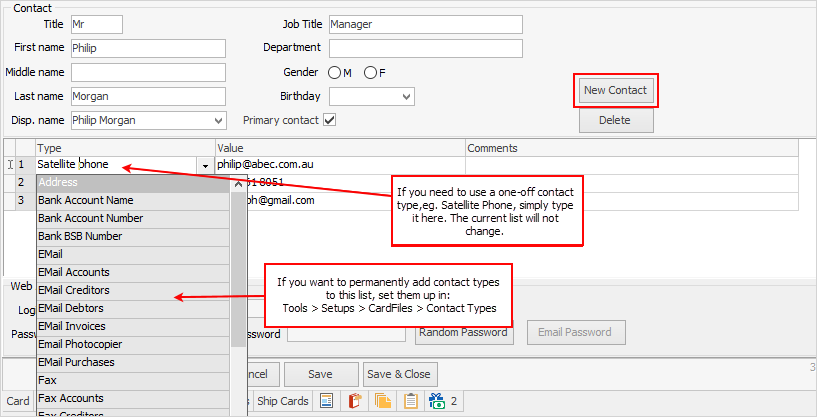The width and height of the screenshot is (817, 417).
Task: Switch to the Ship Cards tab
Action: (282, 401)
